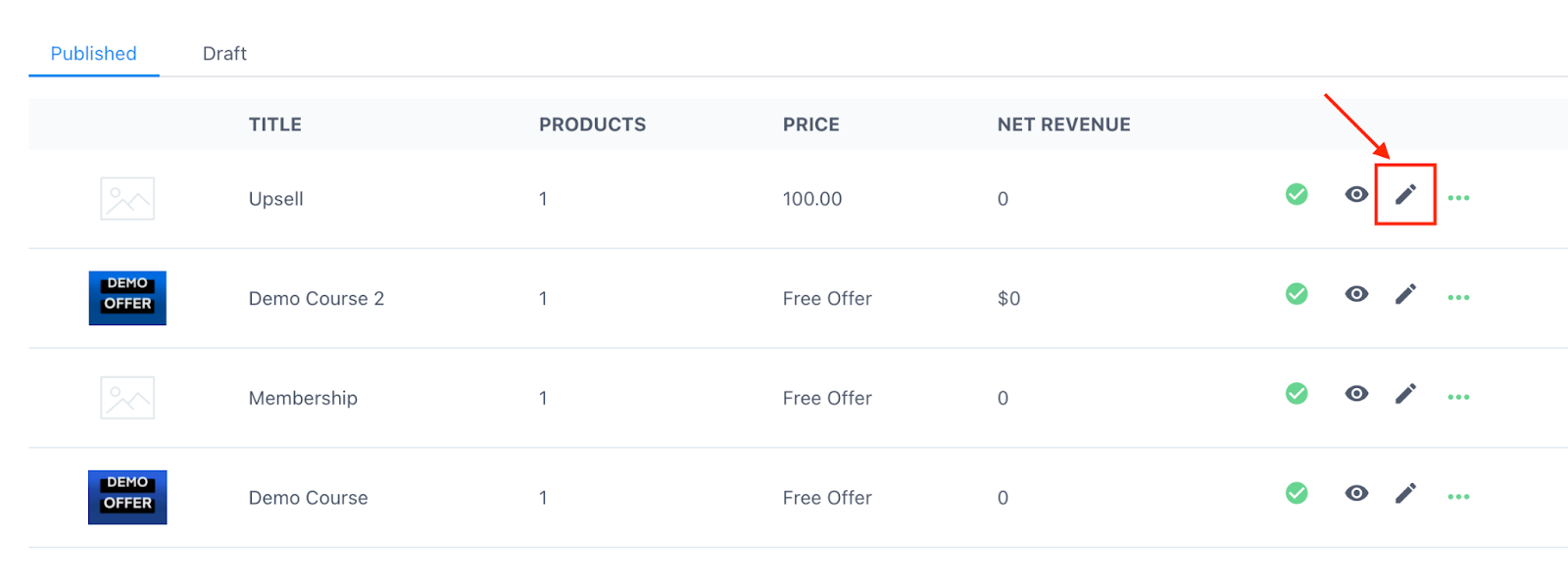
Task: Switch to the Draft tab
Action: (x=224, y=53)
